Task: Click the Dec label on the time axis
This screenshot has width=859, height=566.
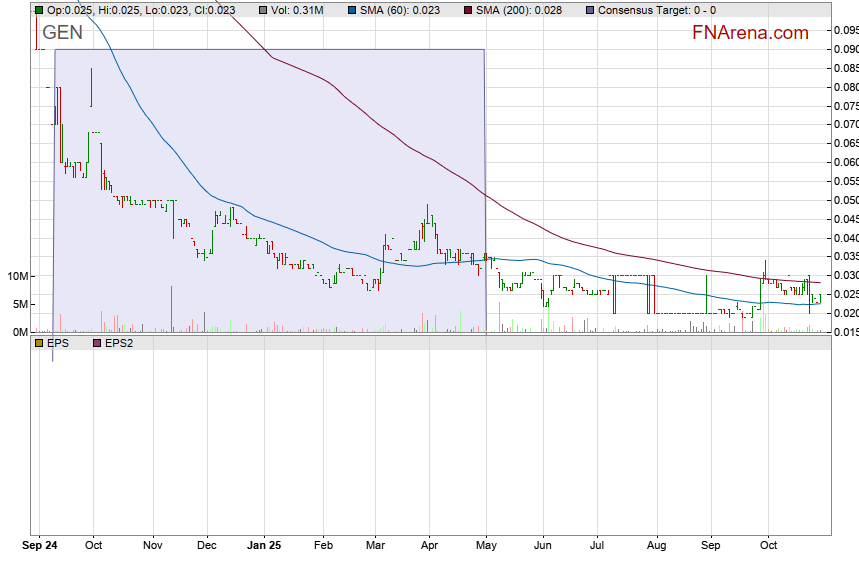Action: pyautogui.click(x=207, y=547)
